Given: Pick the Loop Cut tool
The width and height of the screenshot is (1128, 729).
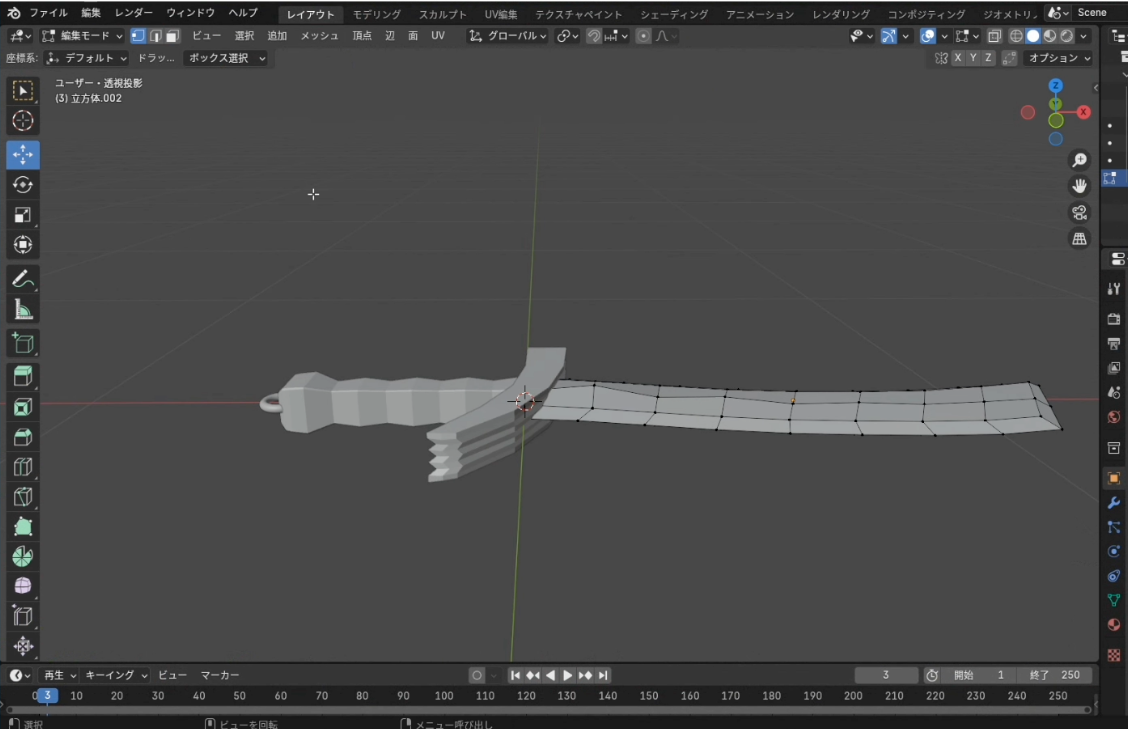Looking at the screenshot, I should [x=23, y=466].
